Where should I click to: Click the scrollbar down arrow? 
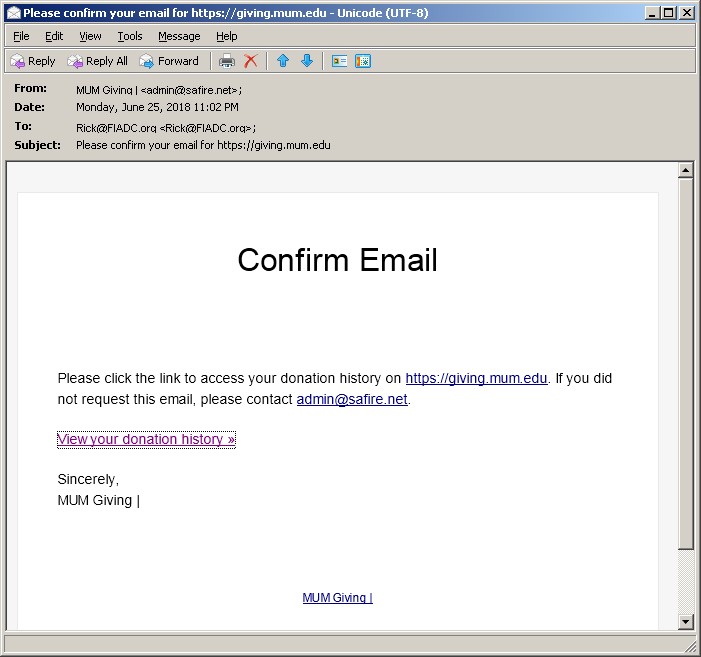(686, 622)
